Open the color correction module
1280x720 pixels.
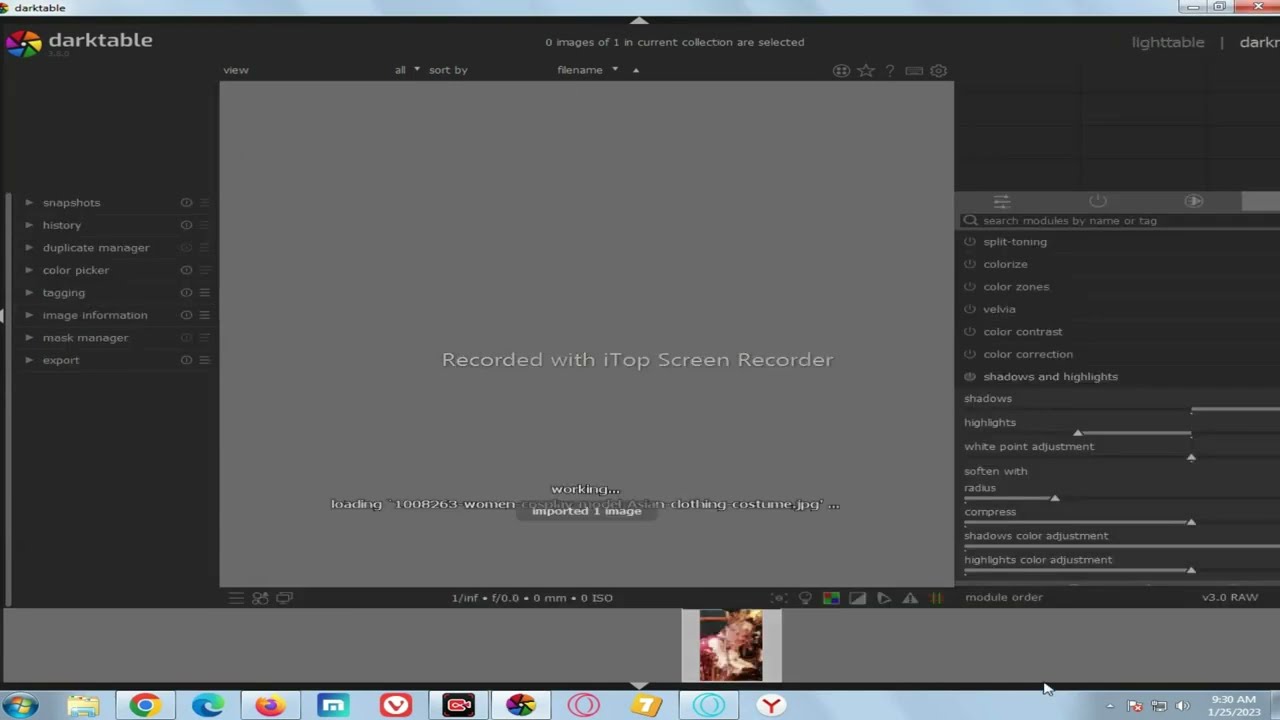pyautogui.click(x=1028, y=354)
